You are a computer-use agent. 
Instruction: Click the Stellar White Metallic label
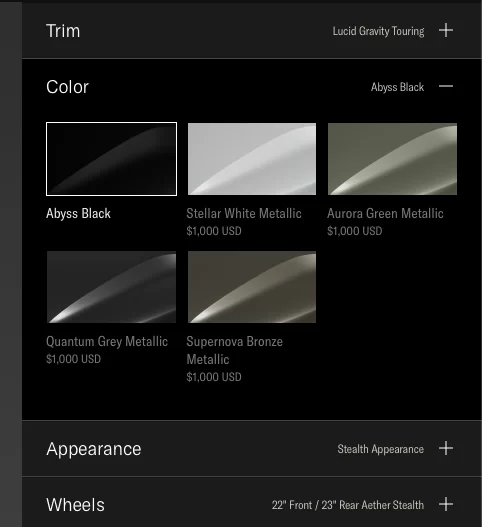(x=244, y=213)
